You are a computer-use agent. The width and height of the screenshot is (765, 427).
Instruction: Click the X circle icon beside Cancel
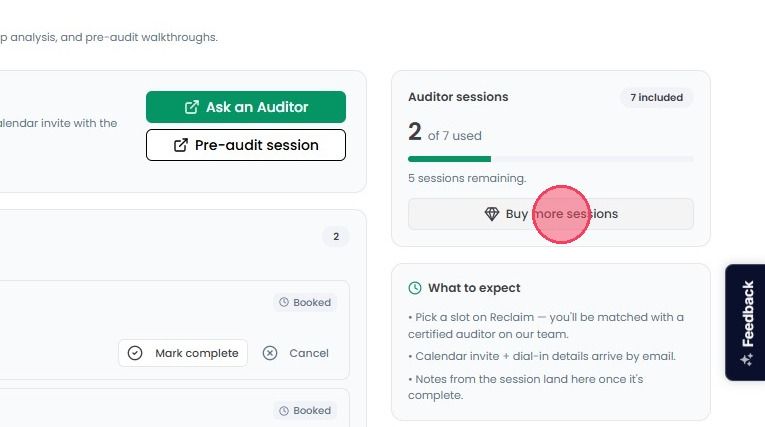tap(270, 353)
